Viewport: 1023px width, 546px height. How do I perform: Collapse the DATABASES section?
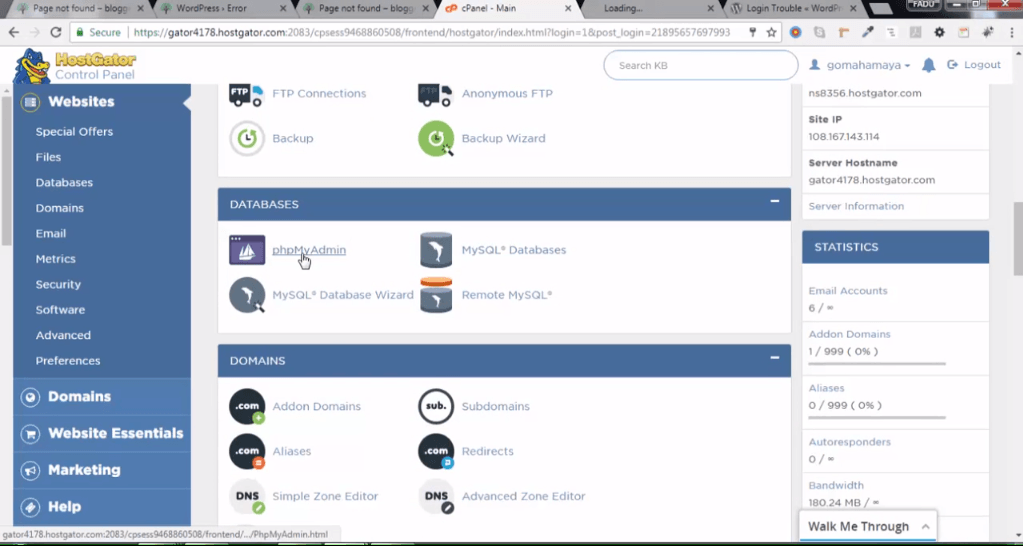pyautogui.click(x=774, y=201)
